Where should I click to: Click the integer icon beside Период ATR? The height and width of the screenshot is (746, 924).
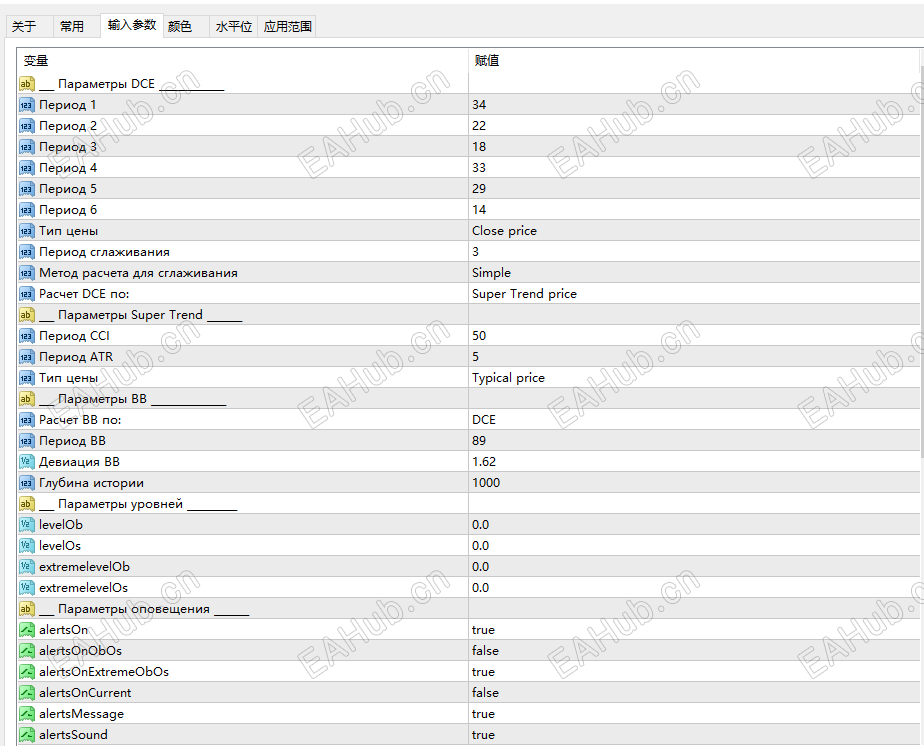[x=27, y=357]
